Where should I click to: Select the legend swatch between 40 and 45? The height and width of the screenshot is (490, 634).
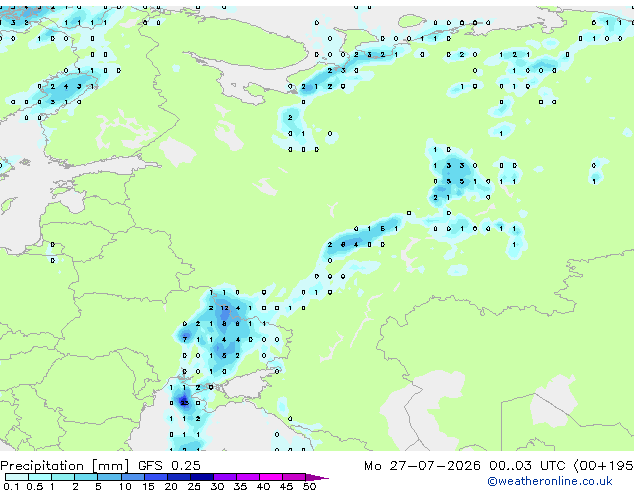271,477
